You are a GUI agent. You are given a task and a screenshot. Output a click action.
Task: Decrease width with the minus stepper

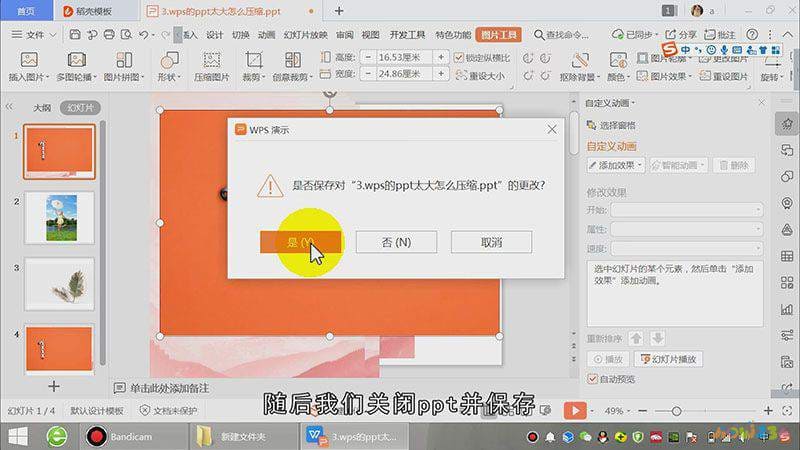coord(368,74)
